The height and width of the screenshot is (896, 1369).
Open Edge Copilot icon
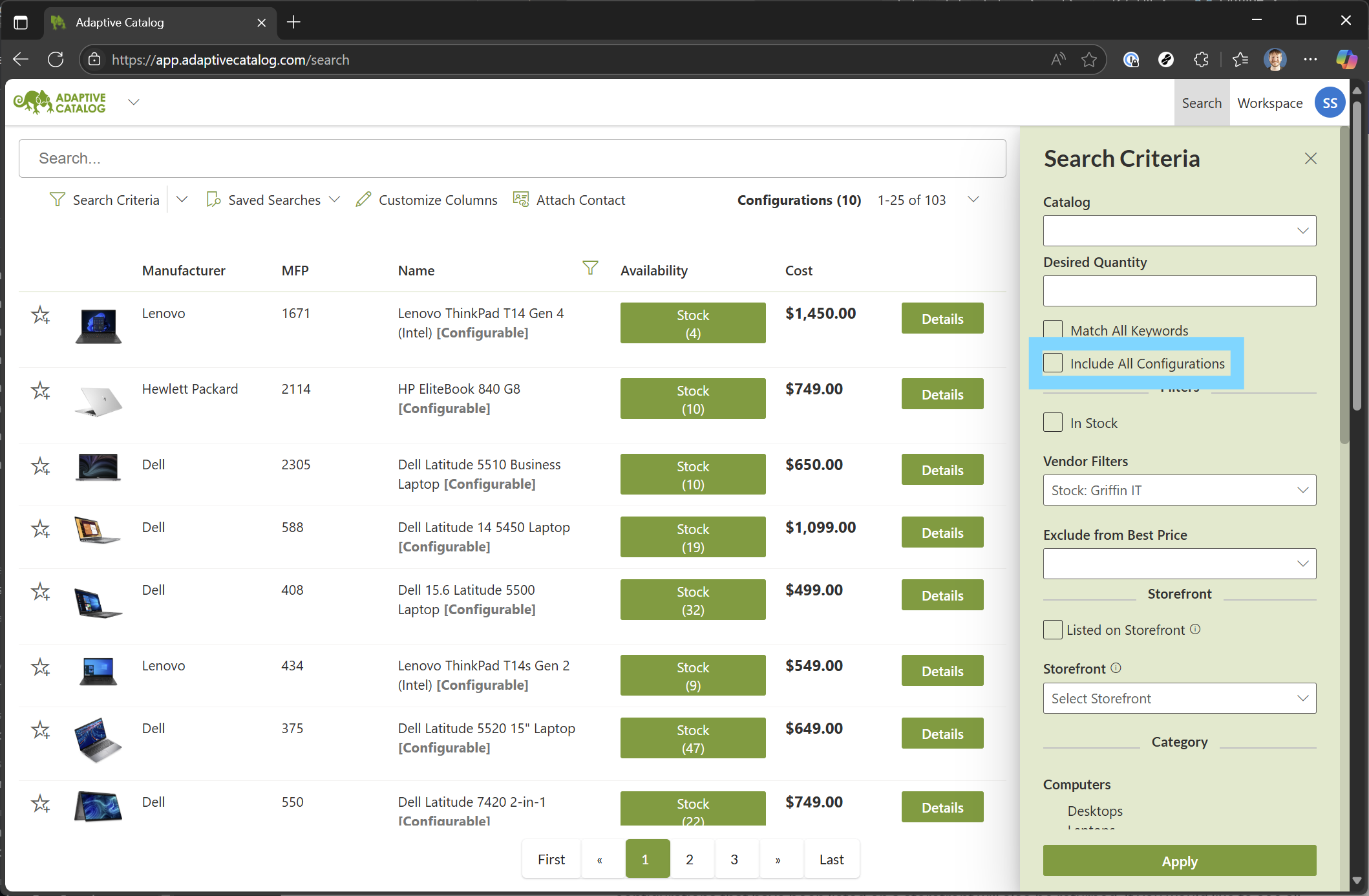1346,59
